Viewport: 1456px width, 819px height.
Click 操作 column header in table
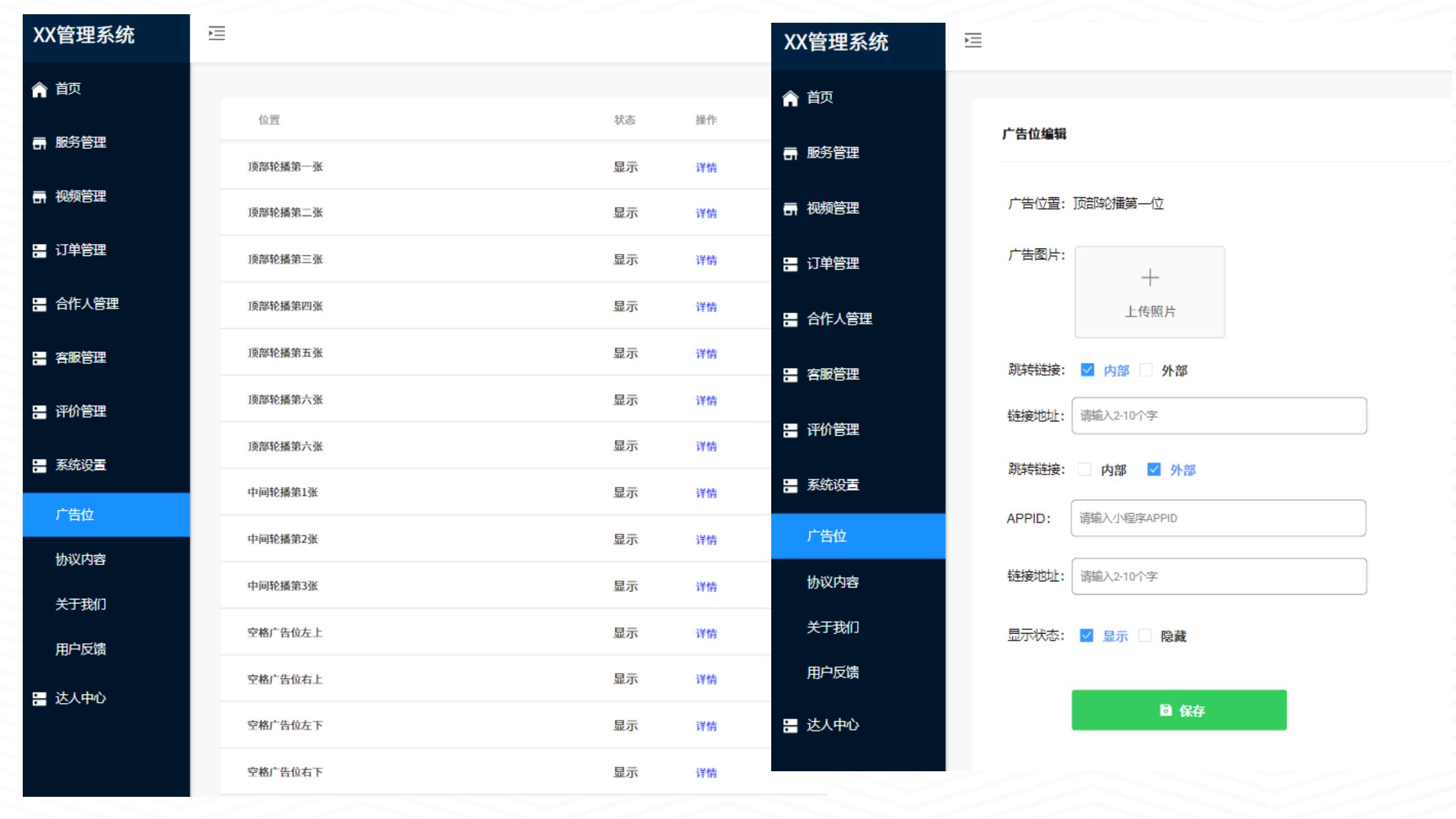coord(706,120)
